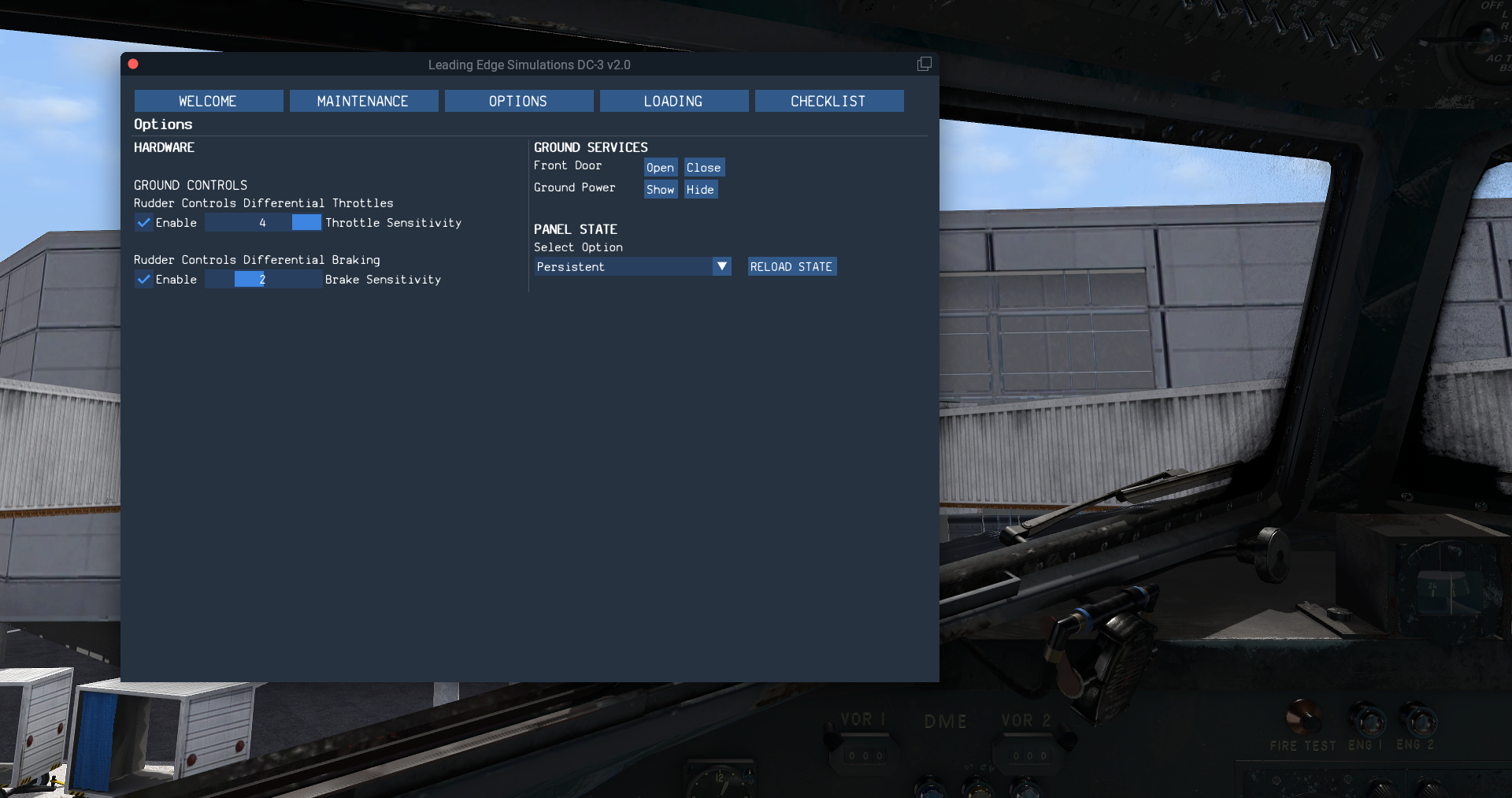Image resolution: width=1512 pixels, height=798 pixels.
Task: Toggle Enable checkbox for Differential Braking
Action: tap(143, 280)
